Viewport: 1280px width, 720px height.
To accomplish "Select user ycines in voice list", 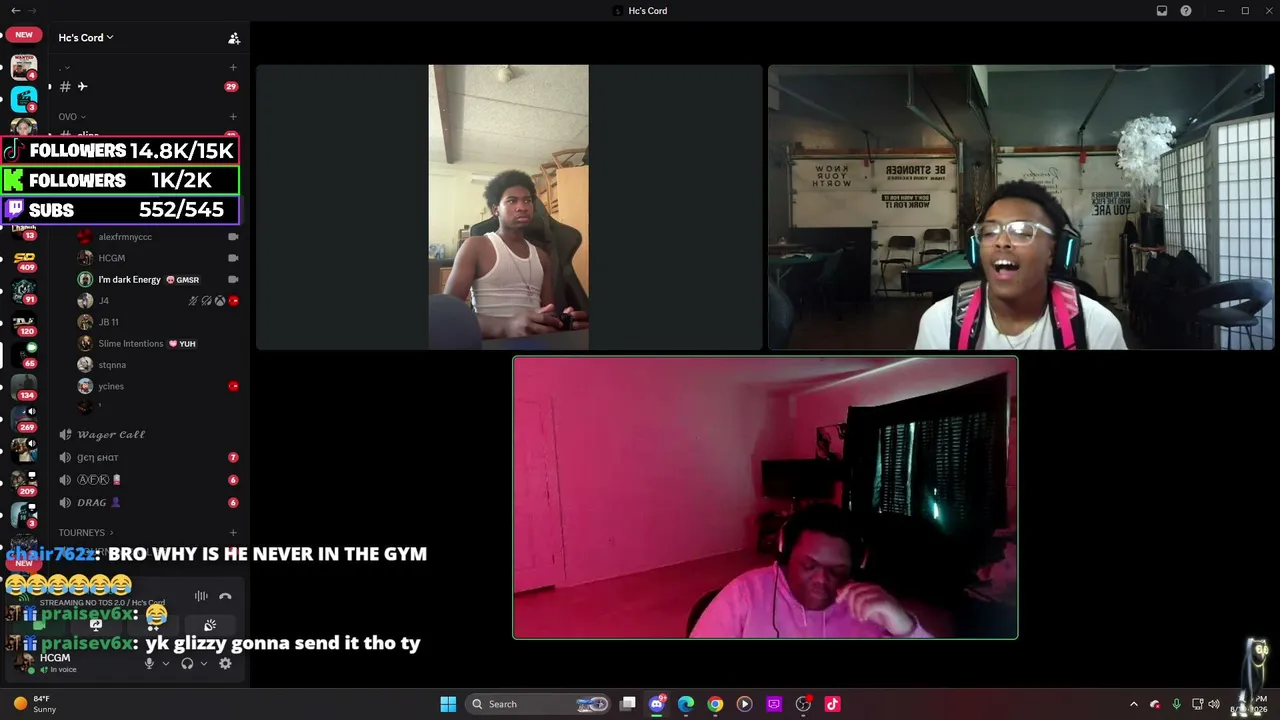I will tap(158, 386).
